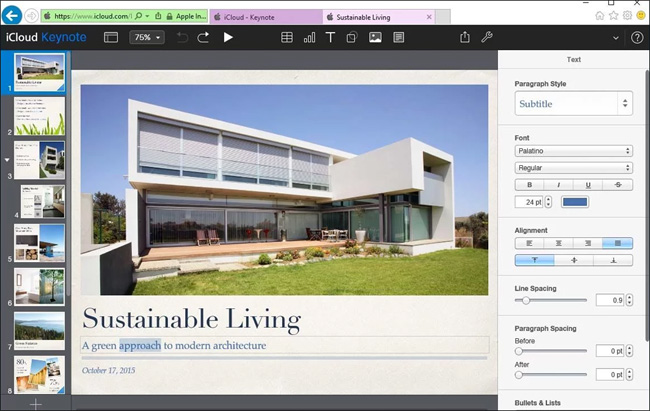The image size is (650, 411).
Task: Open the 75% zoom dropdown
Action: tap(148, 37)
